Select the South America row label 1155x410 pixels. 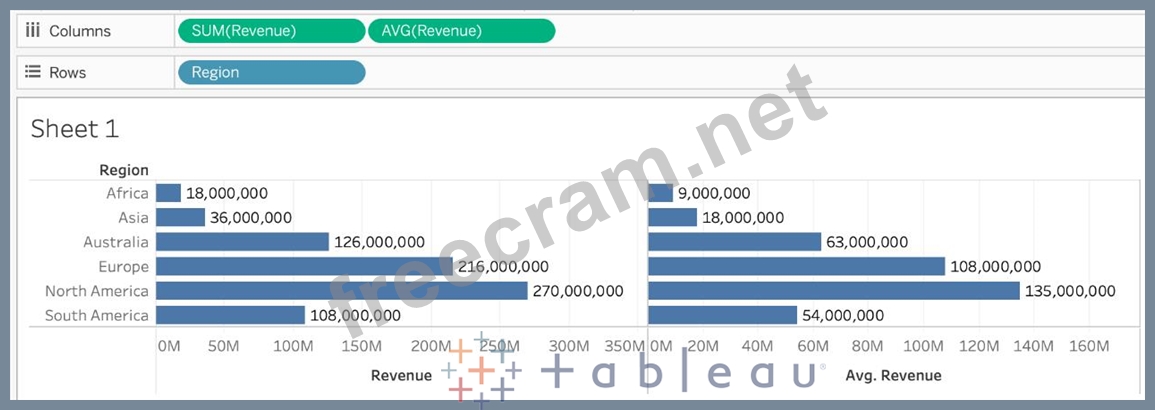(97, 315)
